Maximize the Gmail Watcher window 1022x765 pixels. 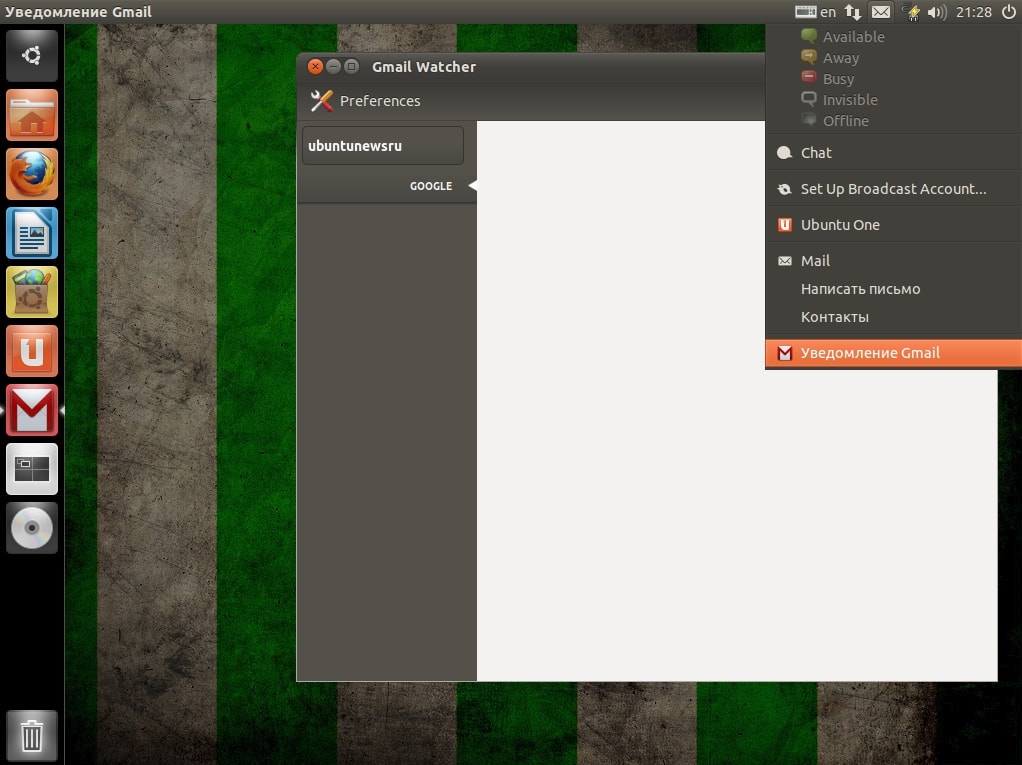[351, 66]
